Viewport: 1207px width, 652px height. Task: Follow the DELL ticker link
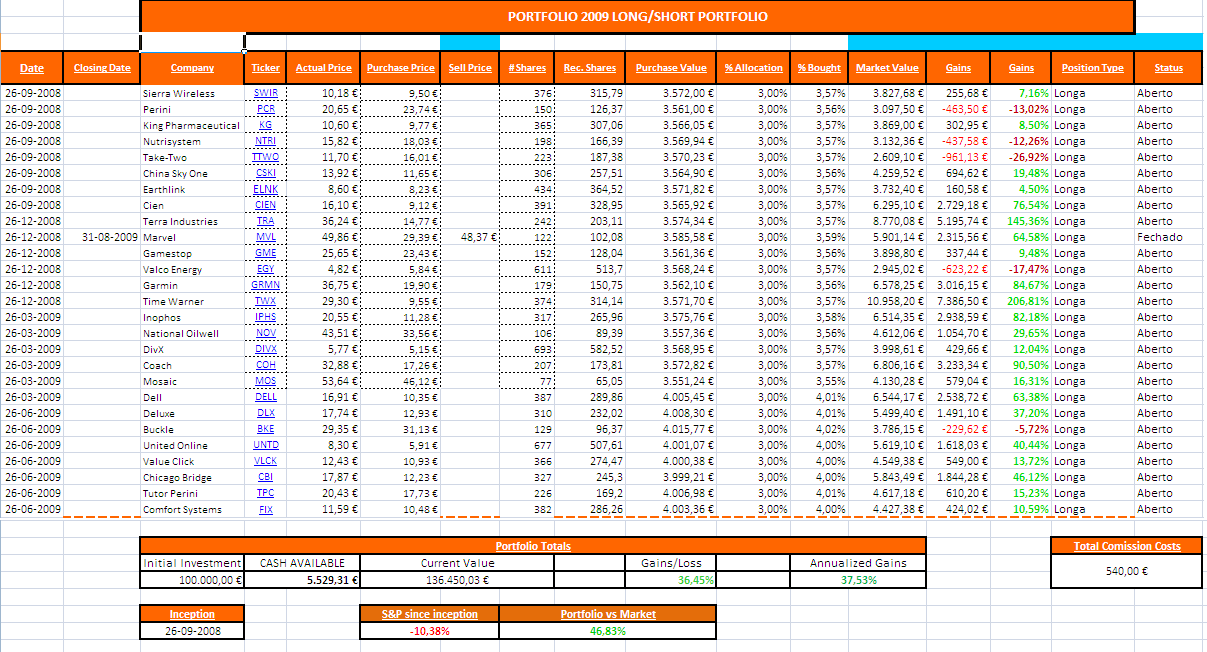[x=265, y=397]
